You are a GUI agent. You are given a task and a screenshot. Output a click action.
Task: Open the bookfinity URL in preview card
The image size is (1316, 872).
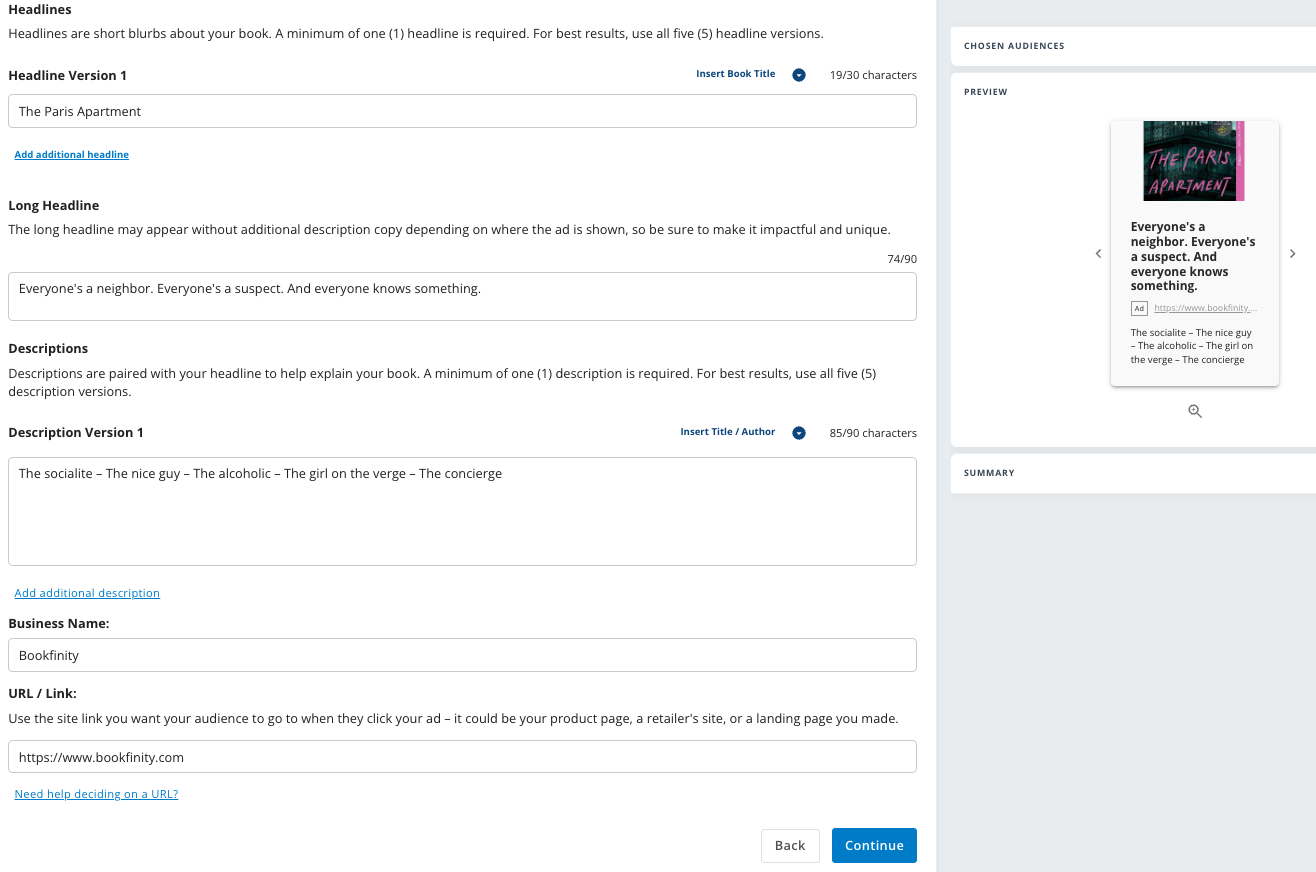1206,308
